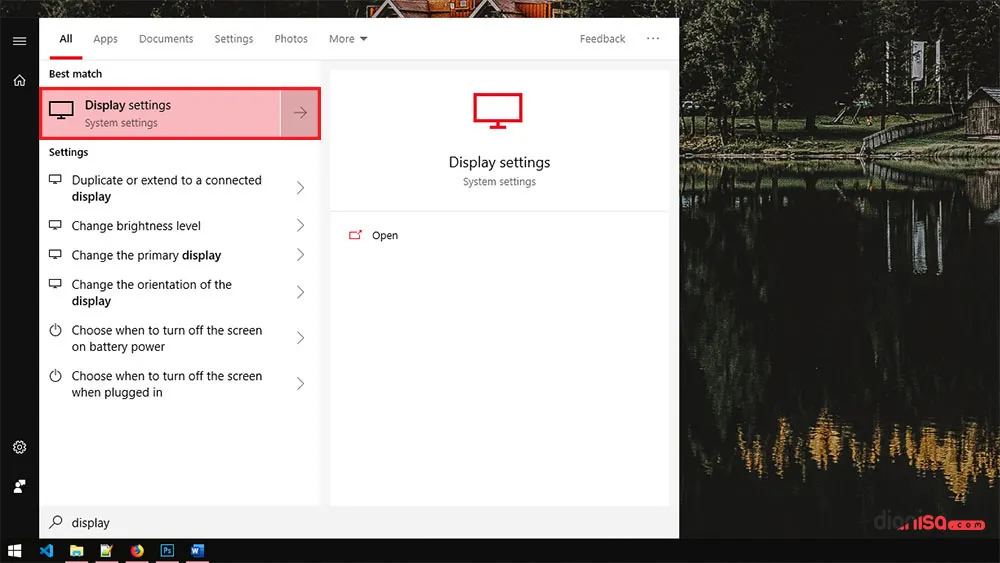
Task: Open Notepad++ from the taskbar
Action: click(107, 550)
